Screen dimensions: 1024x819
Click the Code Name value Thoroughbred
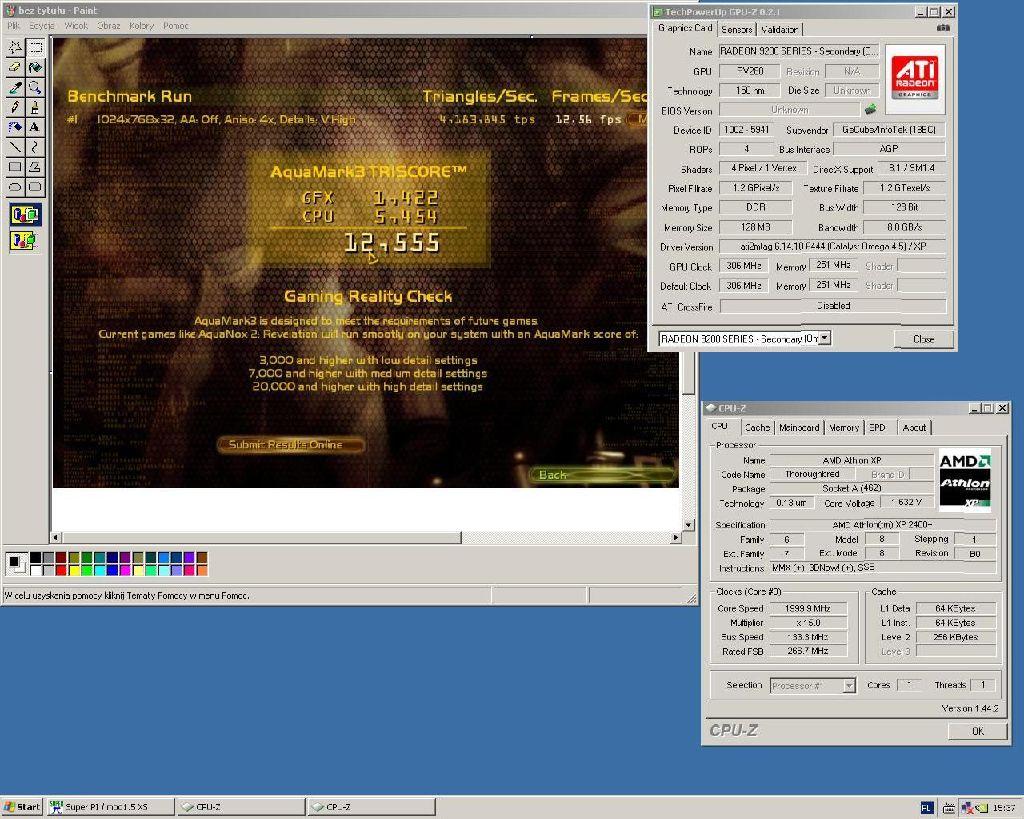(813, 474)
